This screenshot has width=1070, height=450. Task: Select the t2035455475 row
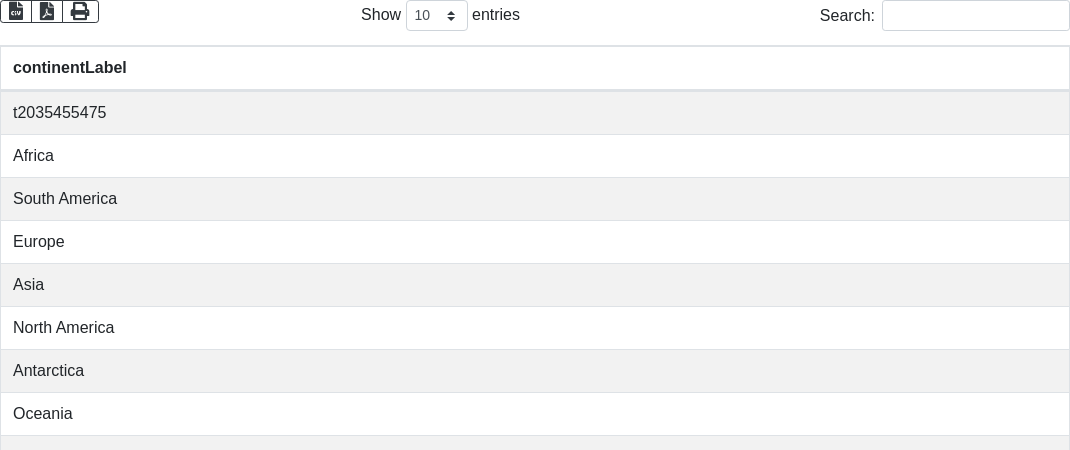(x=535, y=113)
